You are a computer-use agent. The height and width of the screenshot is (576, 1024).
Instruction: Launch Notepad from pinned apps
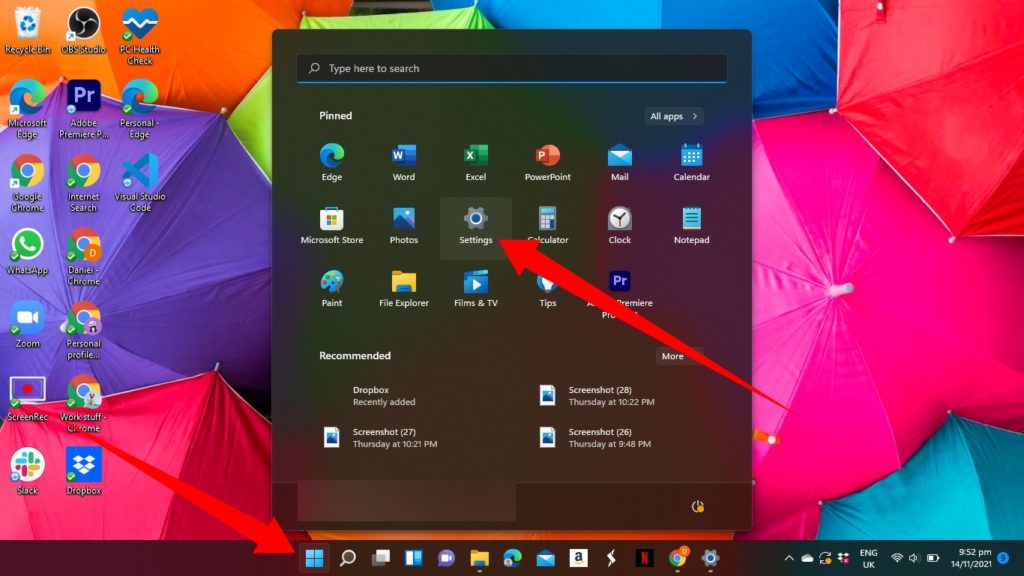(691, 225)
